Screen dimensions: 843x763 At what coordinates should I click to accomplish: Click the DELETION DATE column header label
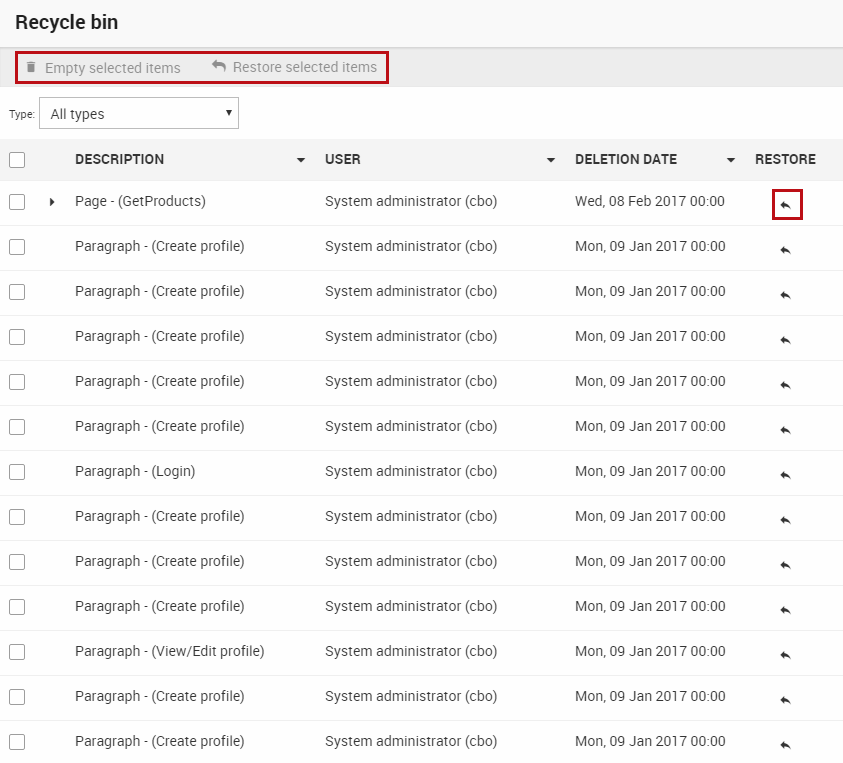(x=626, y=159)
